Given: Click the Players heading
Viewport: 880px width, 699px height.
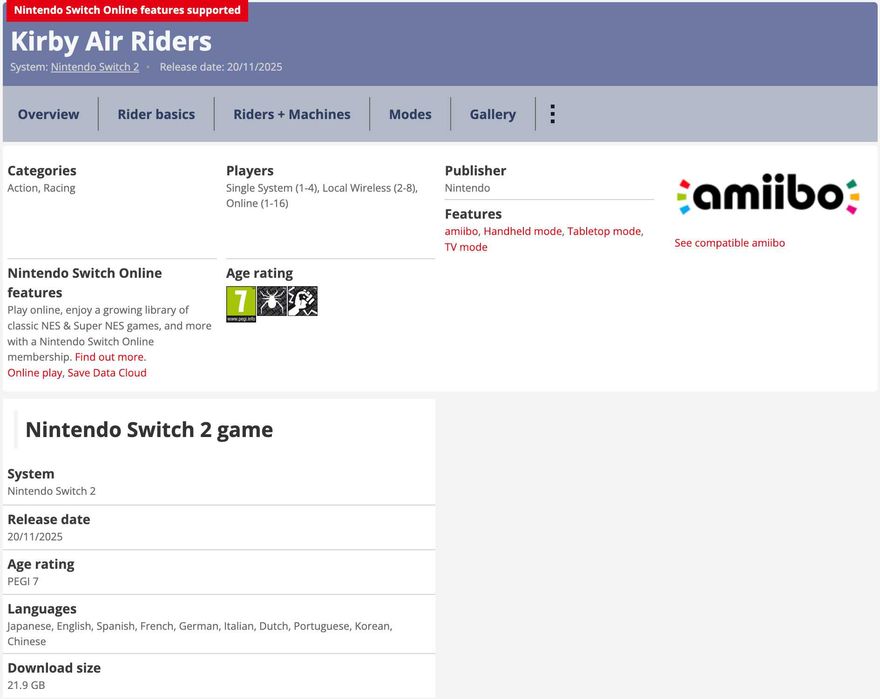Looking at the screenshot, I should click(250, 171).
